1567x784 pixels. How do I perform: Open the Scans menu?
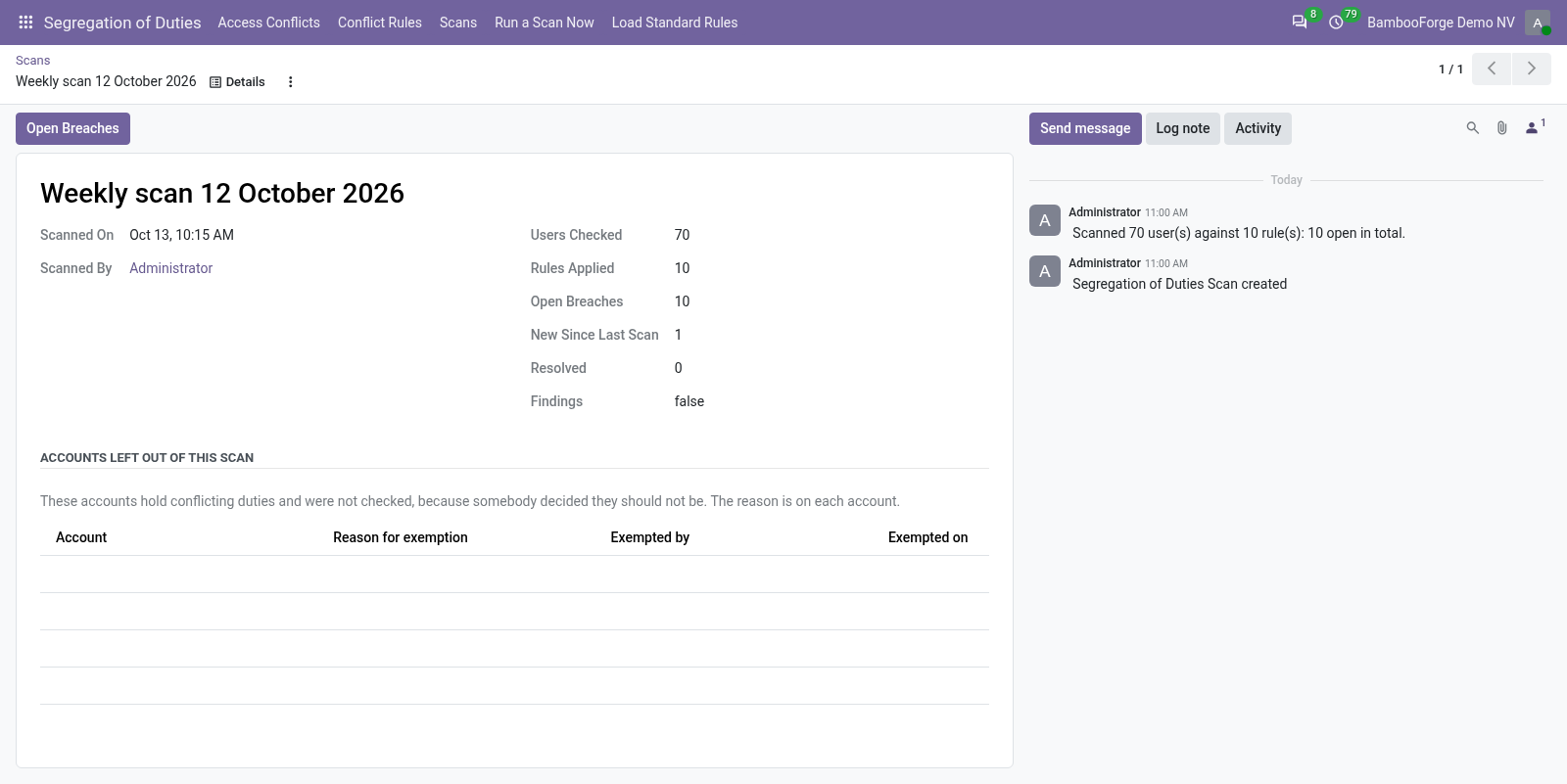pyautogui.click(x=458, y=23)
